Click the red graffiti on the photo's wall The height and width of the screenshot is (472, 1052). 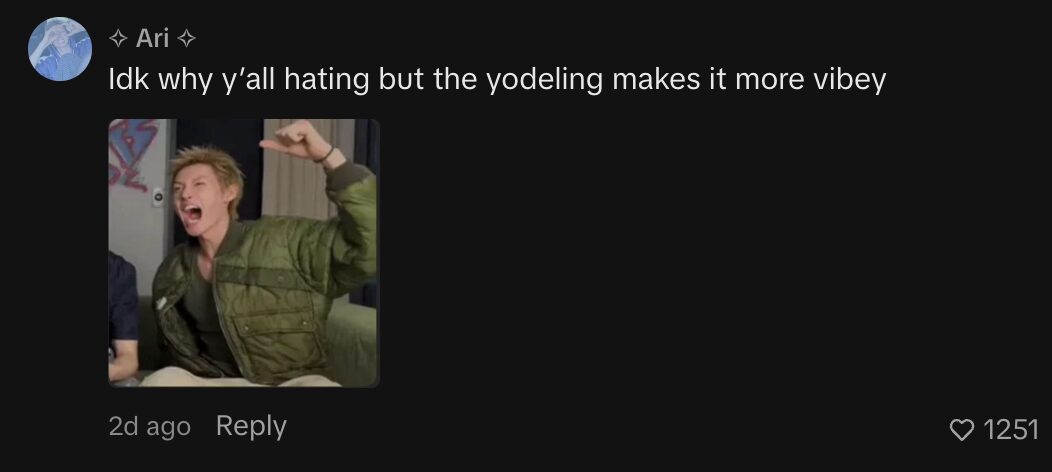click(x=131, y=154)
